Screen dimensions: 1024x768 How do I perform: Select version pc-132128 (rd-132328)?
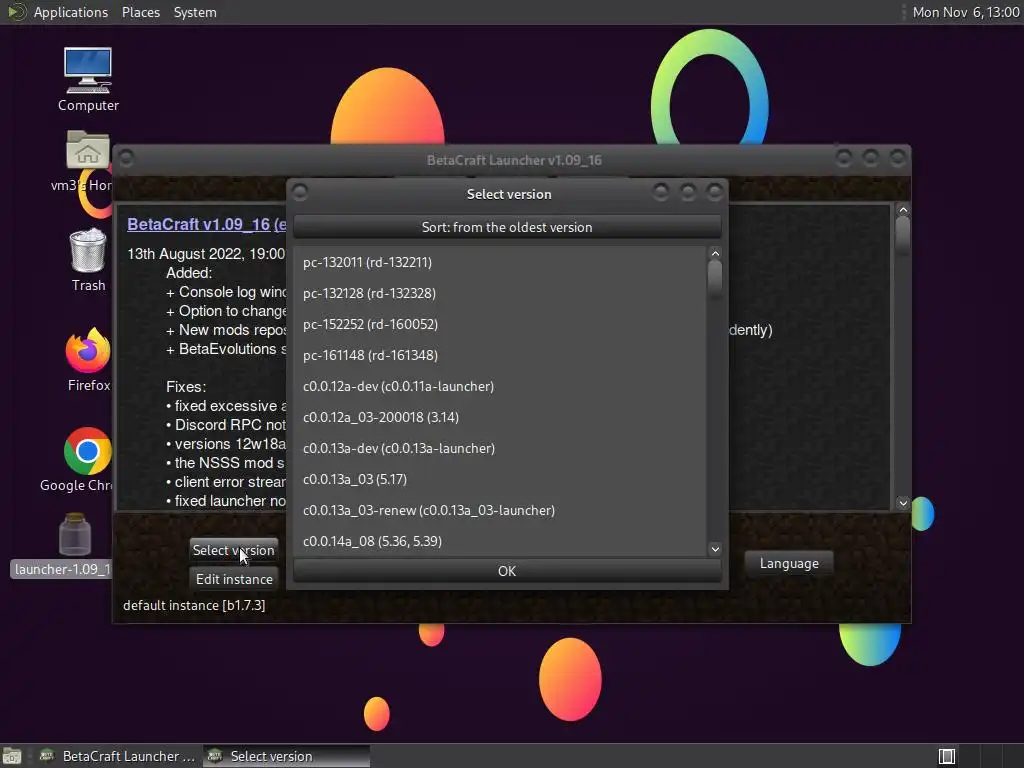(500, 293)
